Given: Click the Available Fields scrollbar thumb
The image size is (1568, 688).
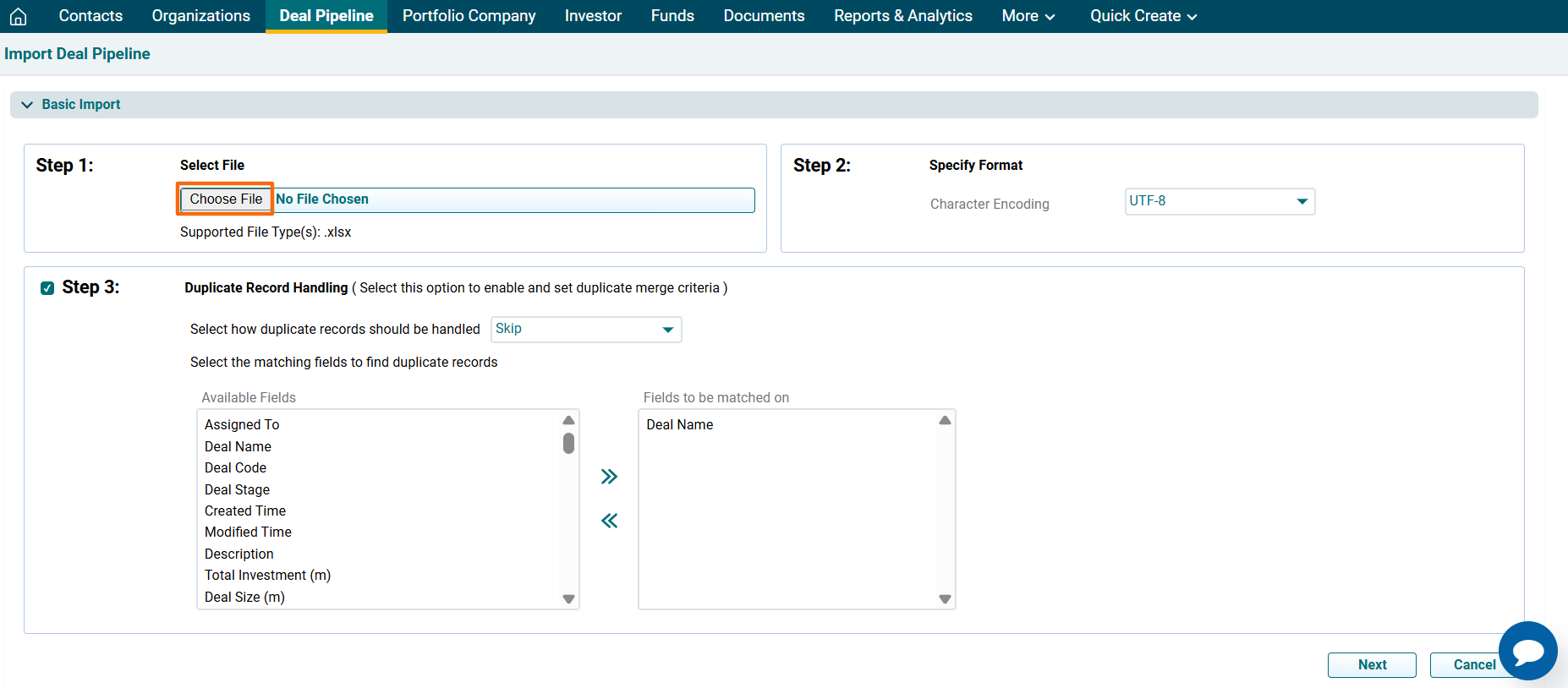Looking at the screenshot, I should (568, 443).
